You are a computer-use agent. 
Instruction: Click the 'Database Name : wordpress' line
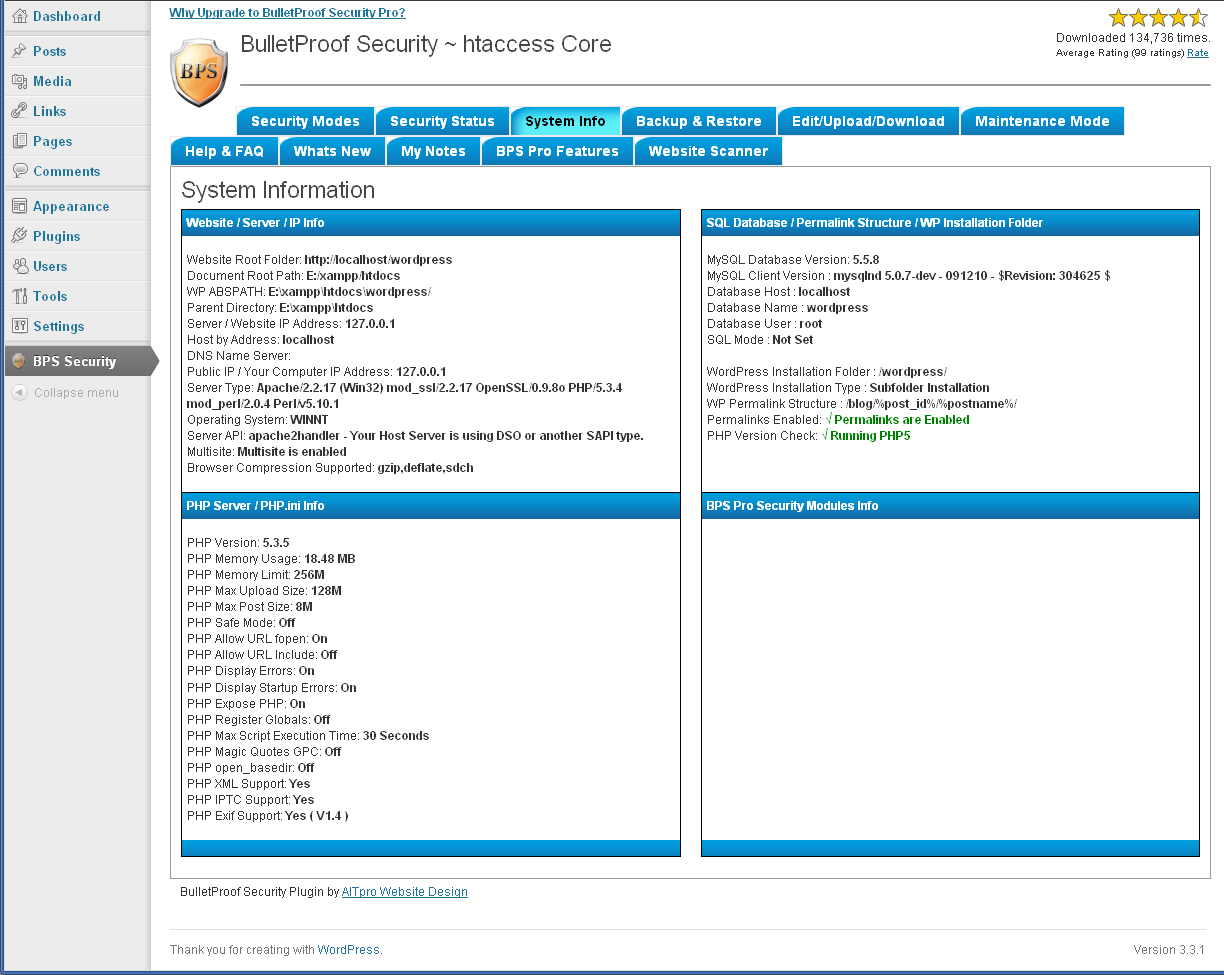[787, 308]
